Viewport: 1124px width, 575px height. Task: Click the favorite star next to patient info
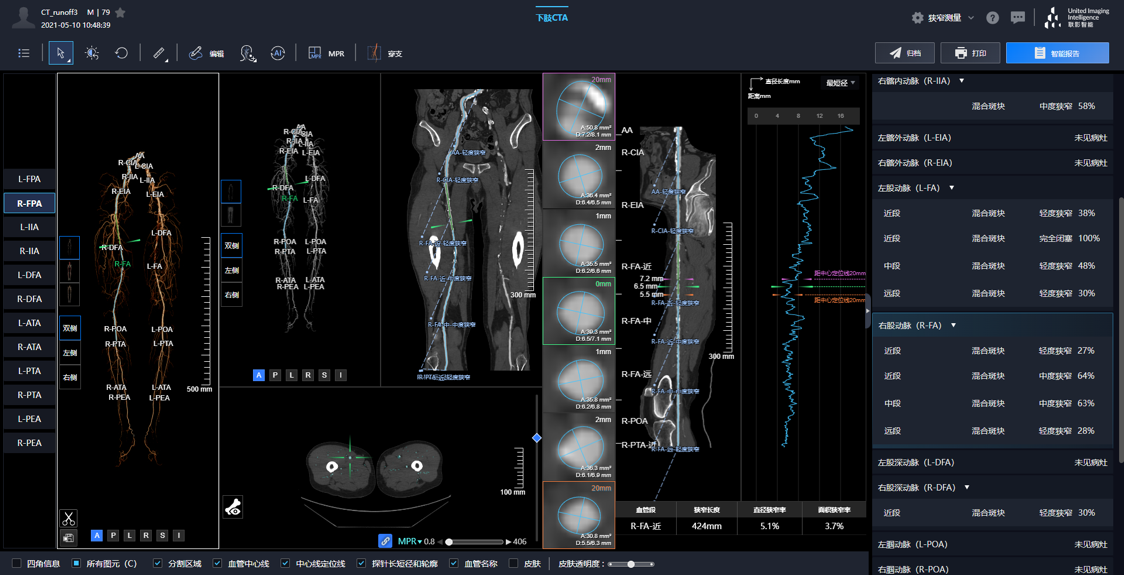click(120, 13)
